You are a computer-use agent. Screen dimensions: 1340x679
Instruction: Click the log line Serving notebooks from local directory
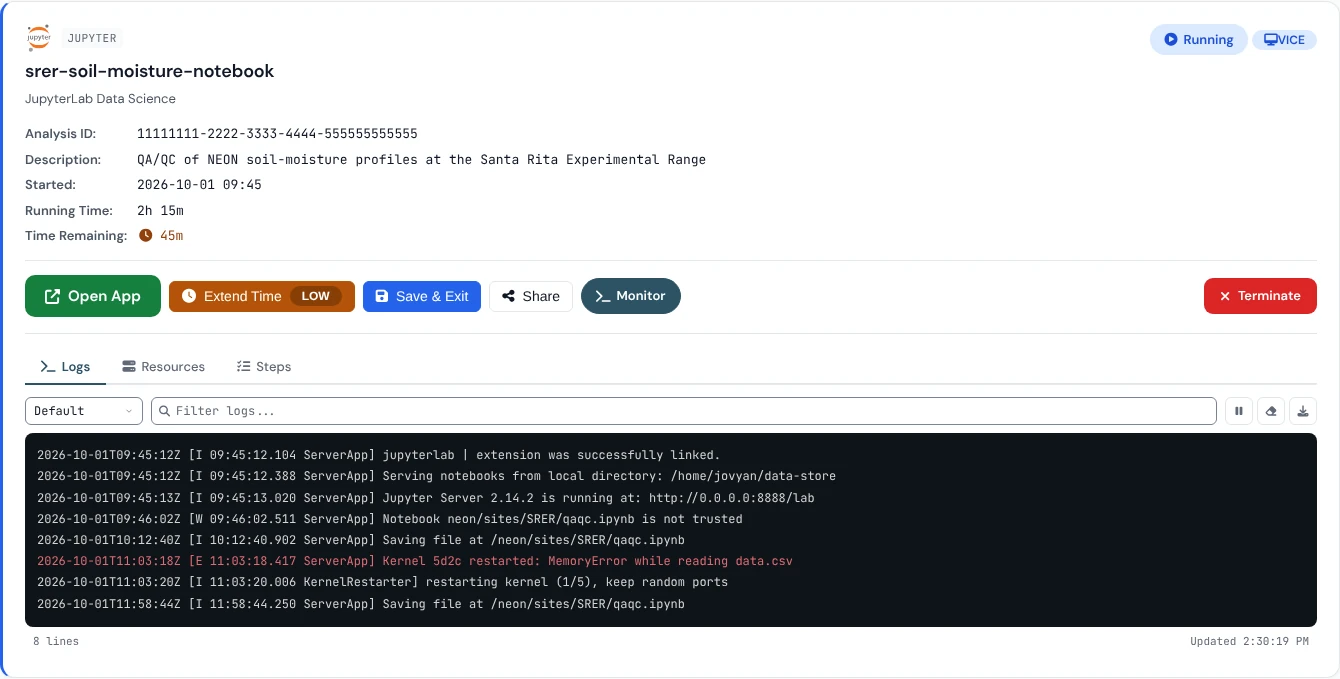point(436,476)
